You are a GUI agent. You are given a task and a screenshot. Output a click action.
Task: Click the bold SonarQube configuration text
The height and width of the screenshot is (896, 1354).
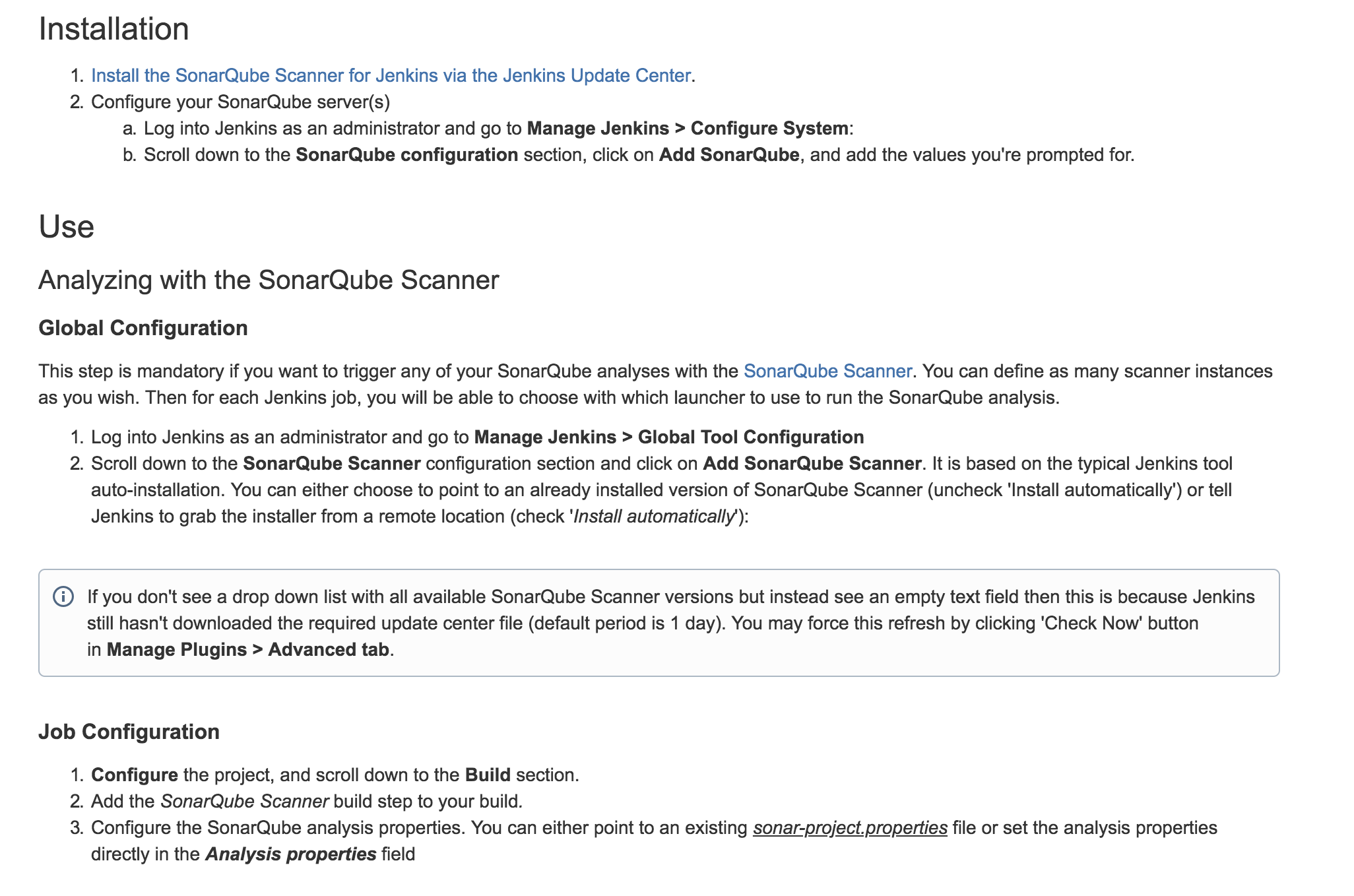(x=406, y=155)
